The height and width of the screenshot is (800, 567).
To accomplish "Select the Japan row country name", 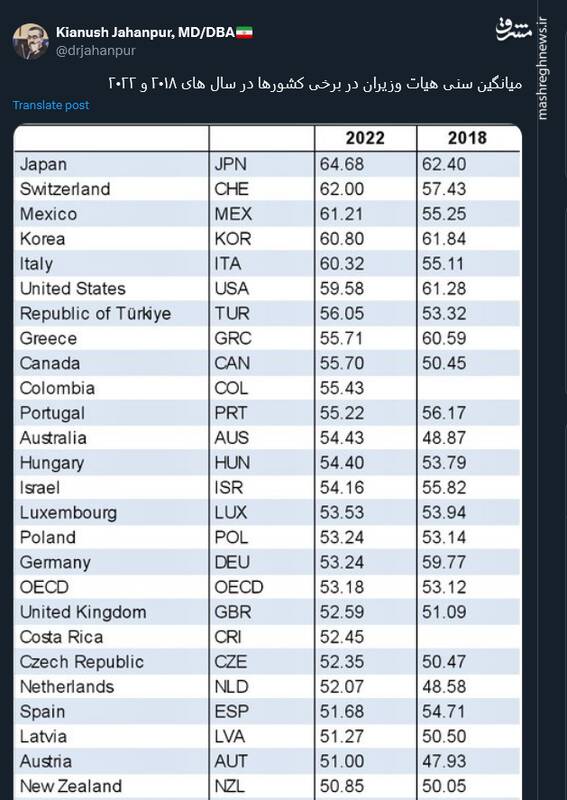I will [x=43, y=164].
